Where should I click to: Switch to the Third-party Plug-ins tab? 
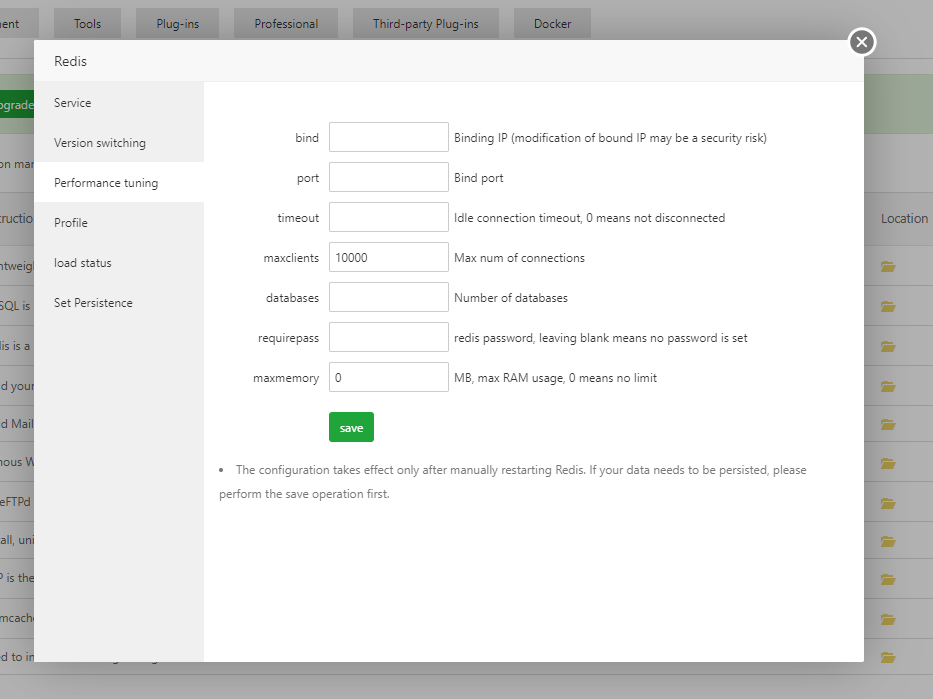(425, 24)
